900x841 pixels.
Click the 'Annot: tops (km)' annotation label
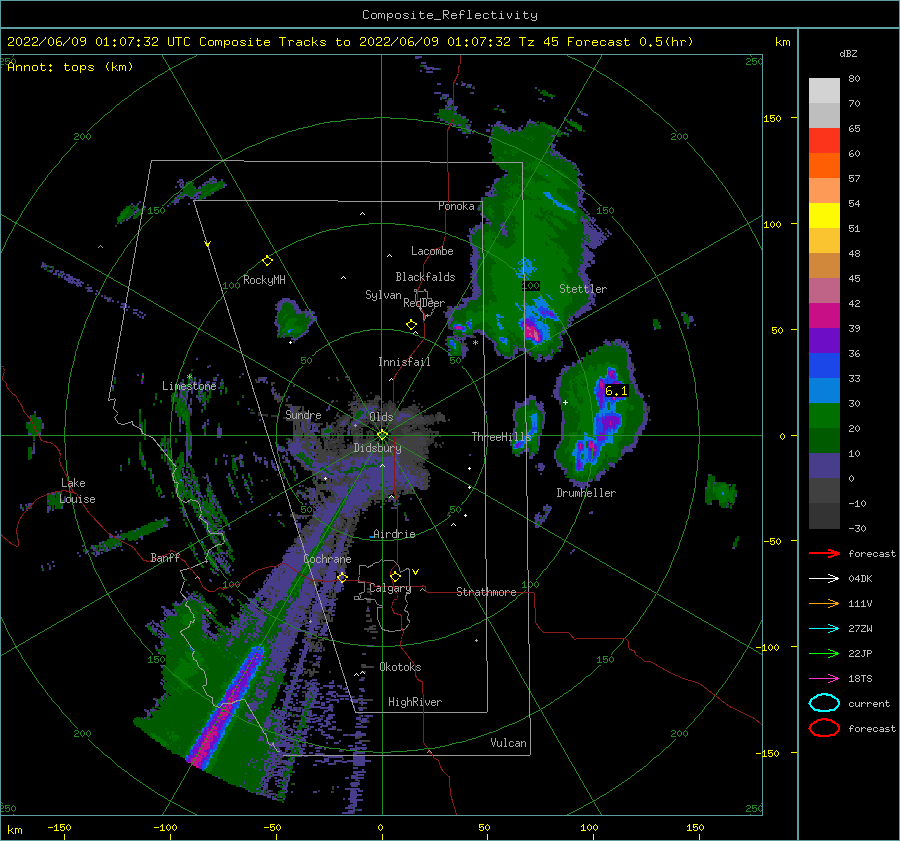[70, 67]
